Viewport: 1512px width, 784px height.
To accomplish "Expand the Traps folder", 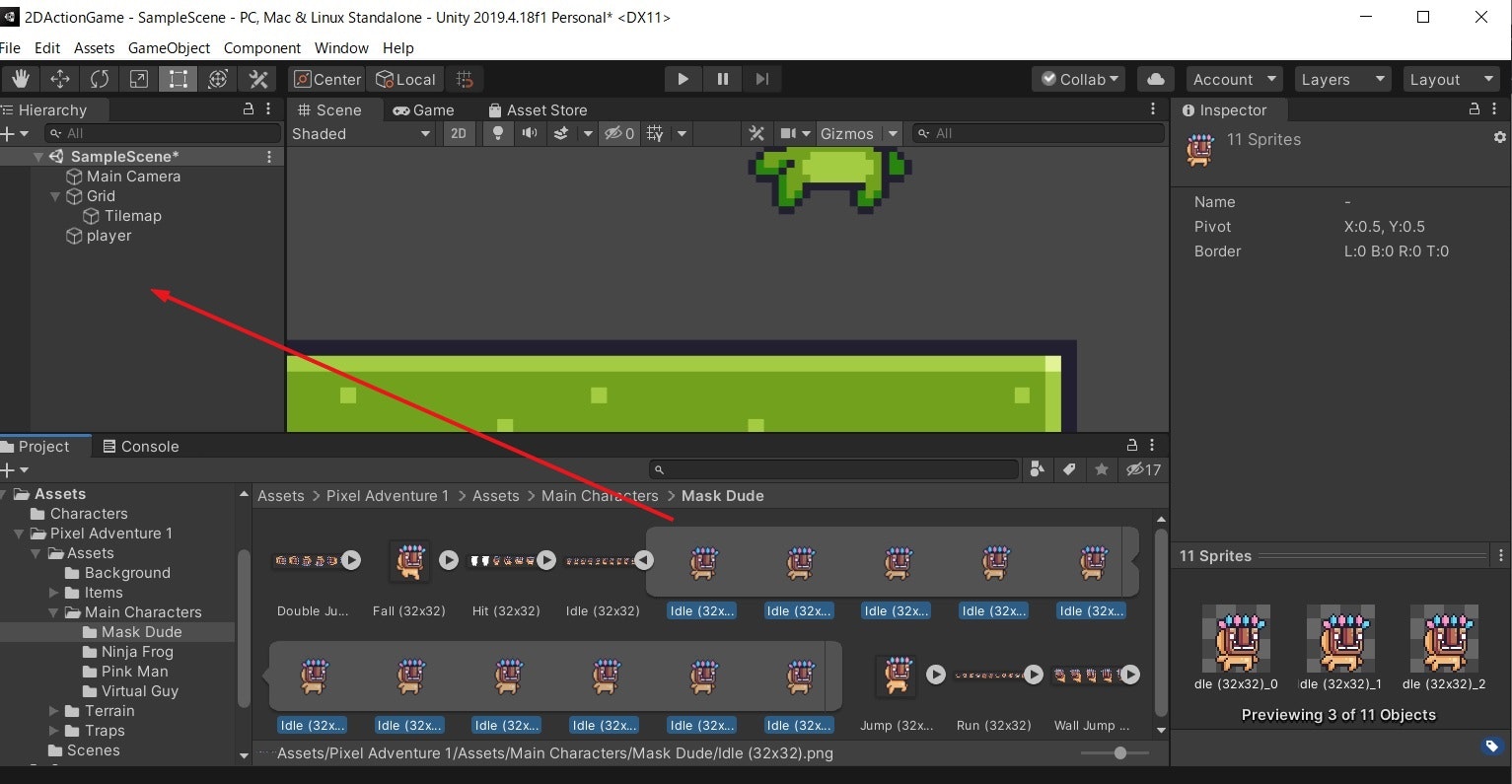I will [x=54, y=731].
